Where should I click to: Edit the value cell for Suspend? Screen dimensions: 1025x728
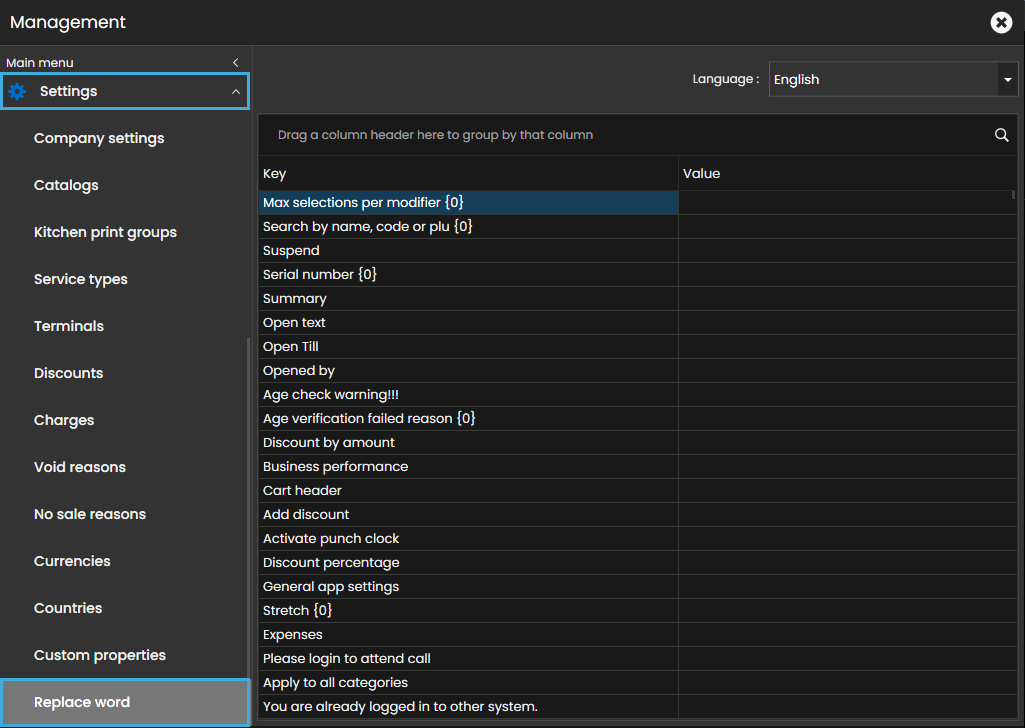click(x=845, y=251)
